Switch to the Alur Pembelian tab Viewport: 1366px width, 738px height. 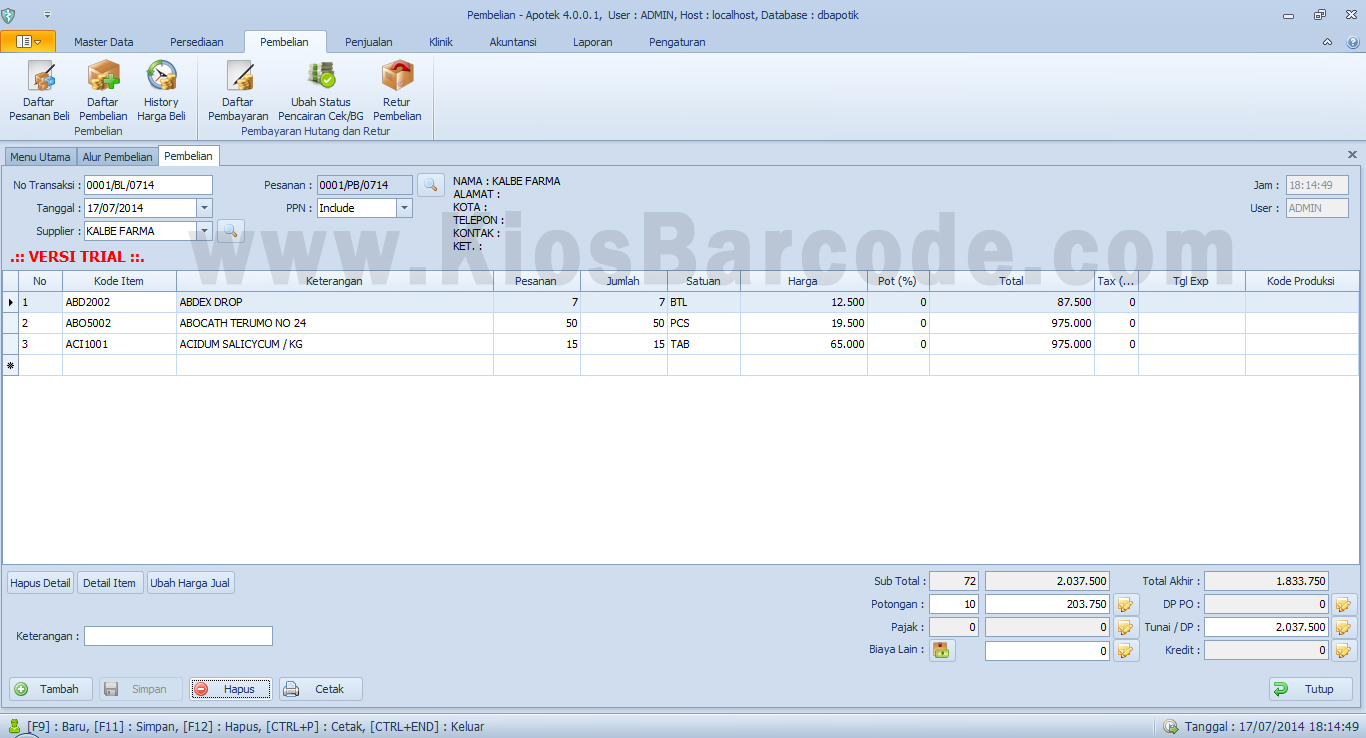point(118,157)
